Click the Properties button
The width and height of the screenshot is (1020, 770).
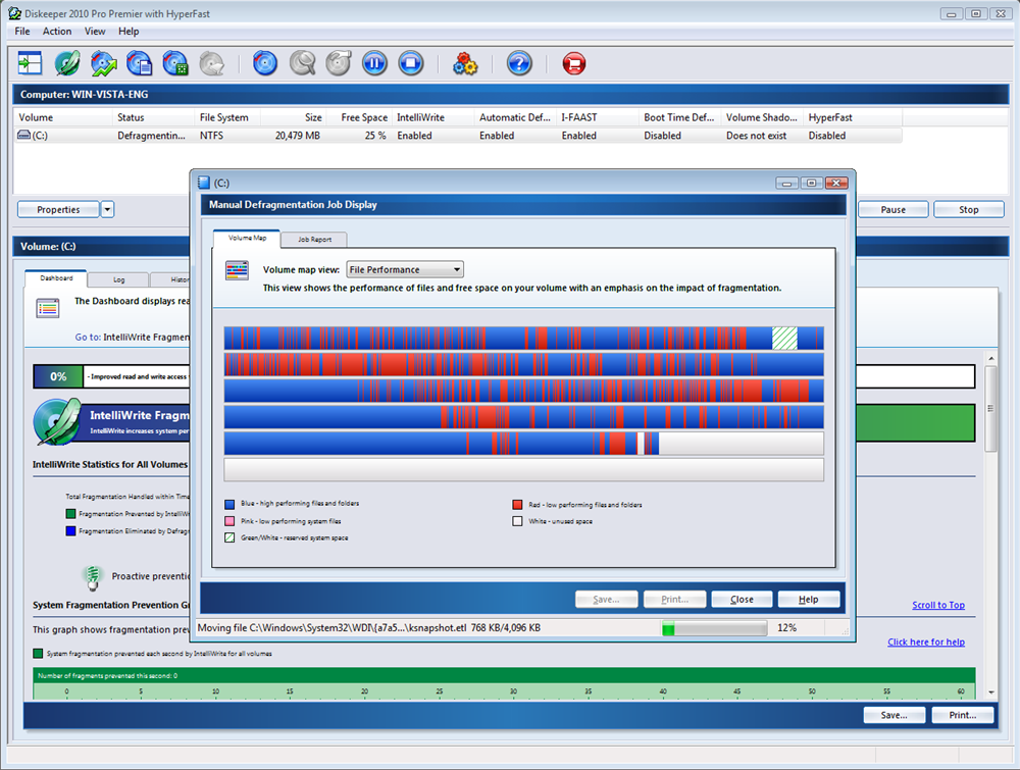click(x=59, y=209)
